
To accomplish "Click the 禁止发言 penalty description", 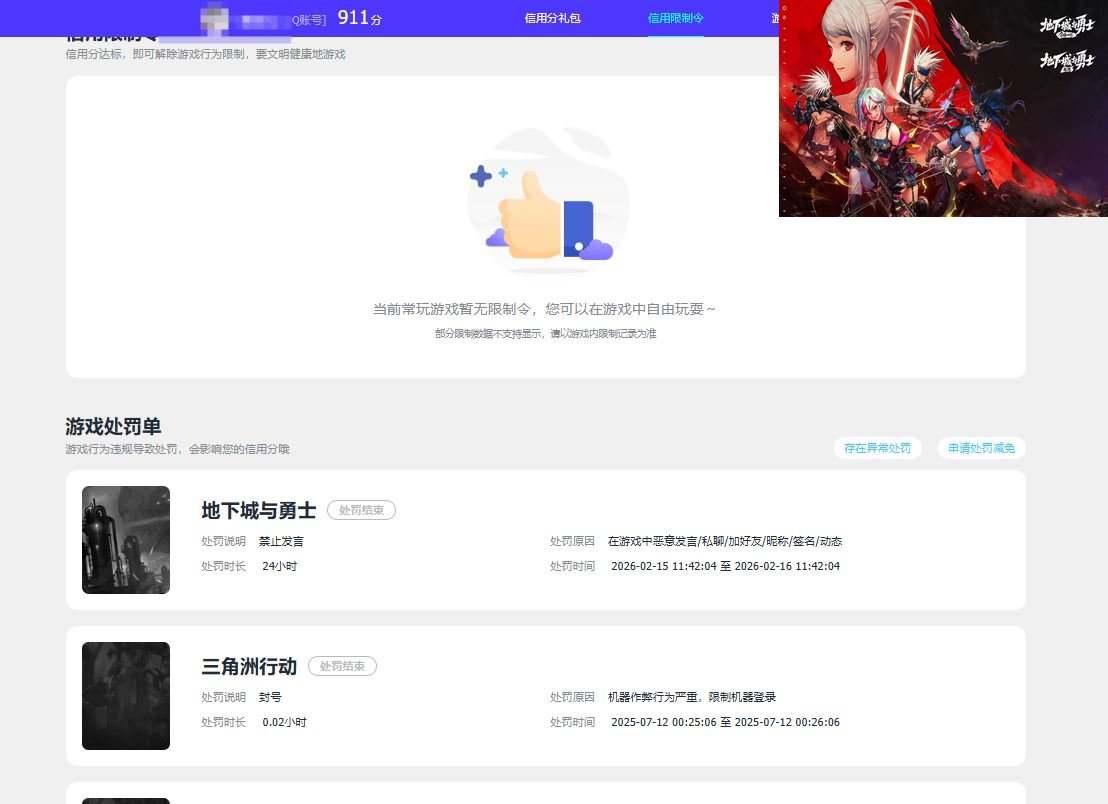I will coord(281,541).
